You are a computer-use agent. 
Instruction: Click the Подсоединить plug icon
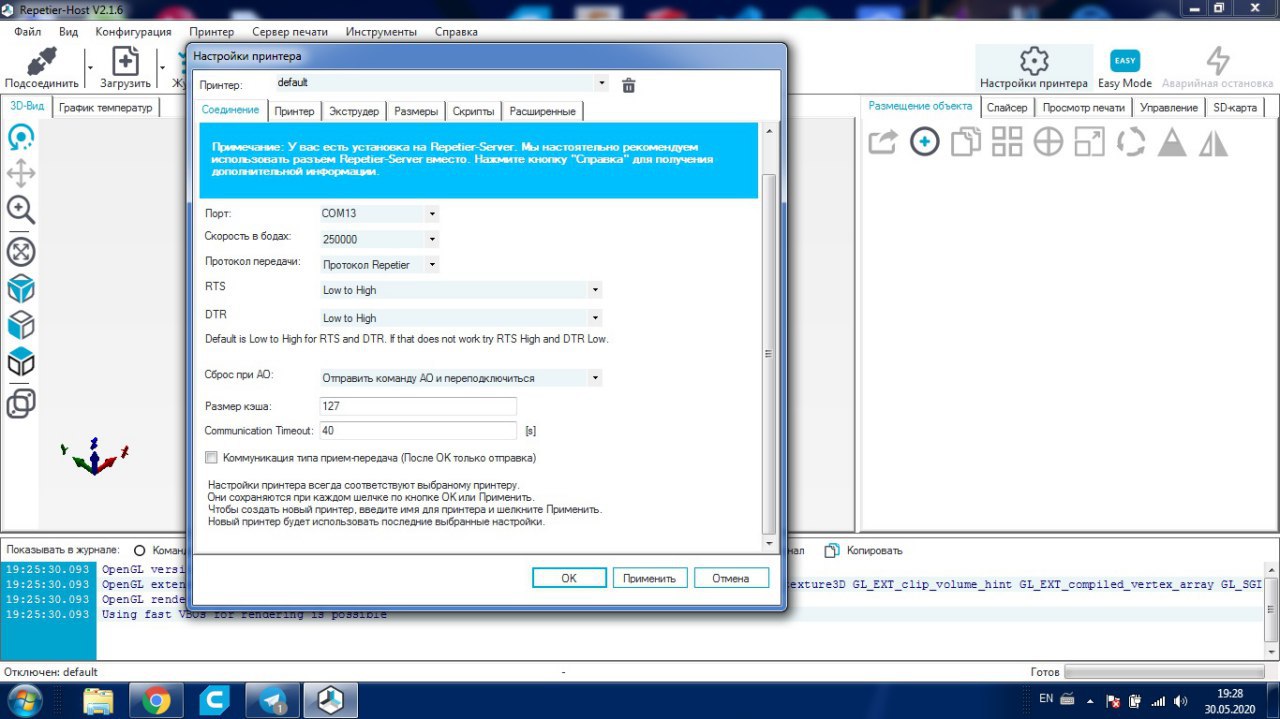pyautogui.click(x=41, y=60)
